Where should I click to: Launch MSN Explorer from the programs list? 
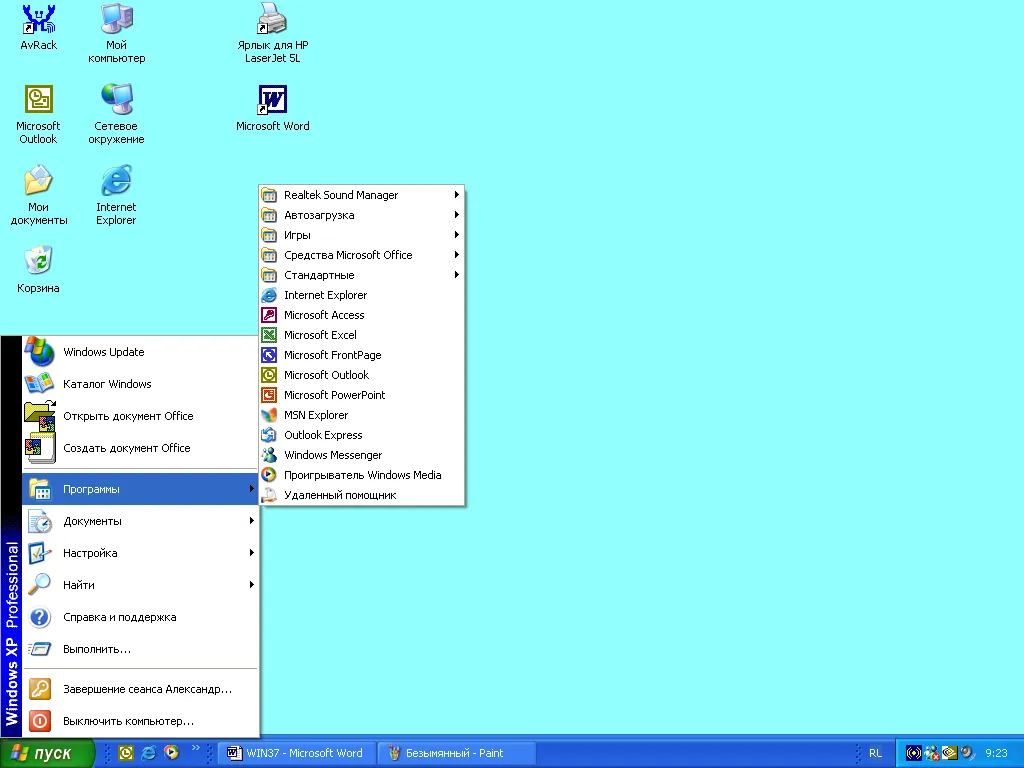(362, 415)
